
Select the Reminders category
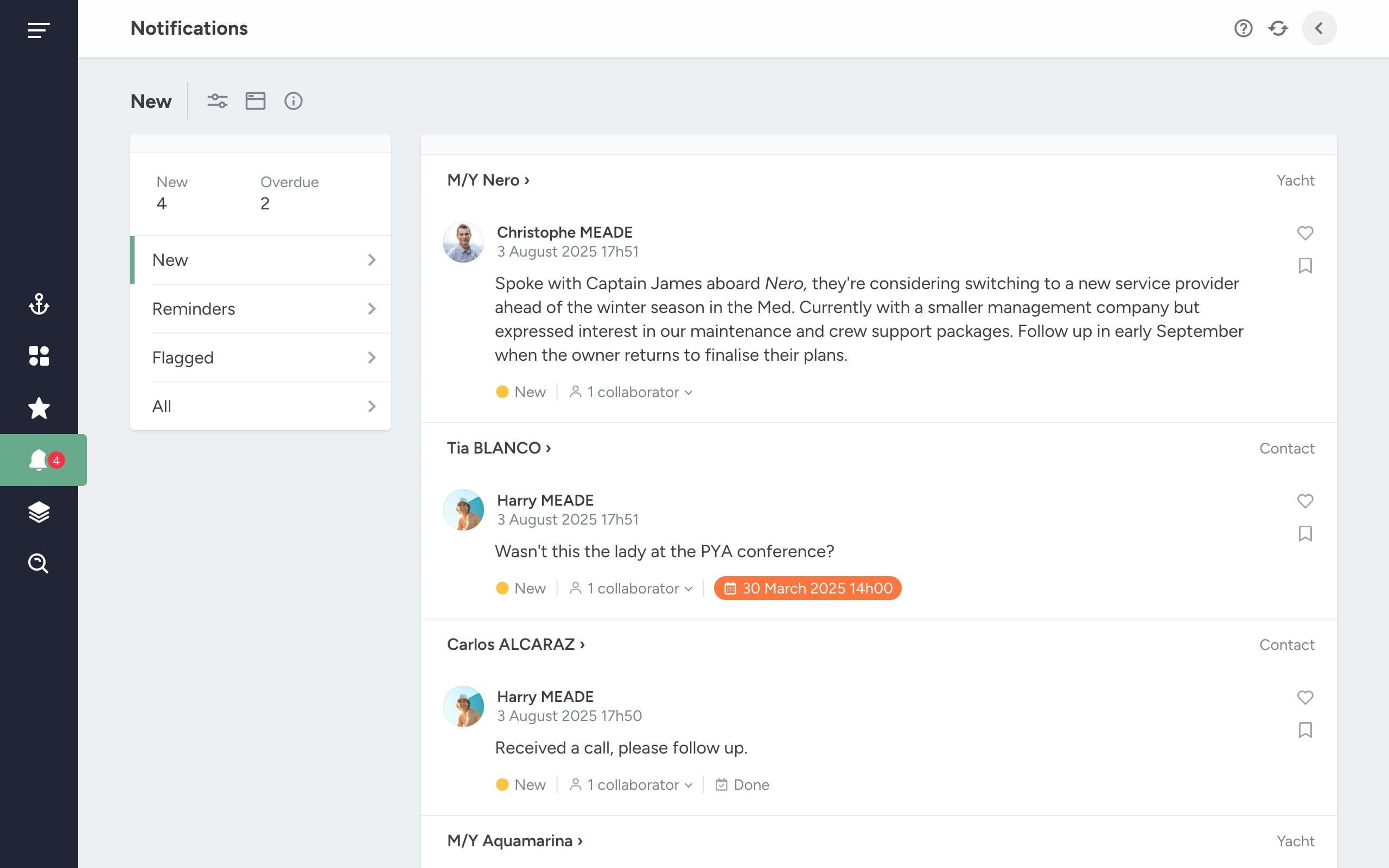pyautogui.click(x=261, y=309)
